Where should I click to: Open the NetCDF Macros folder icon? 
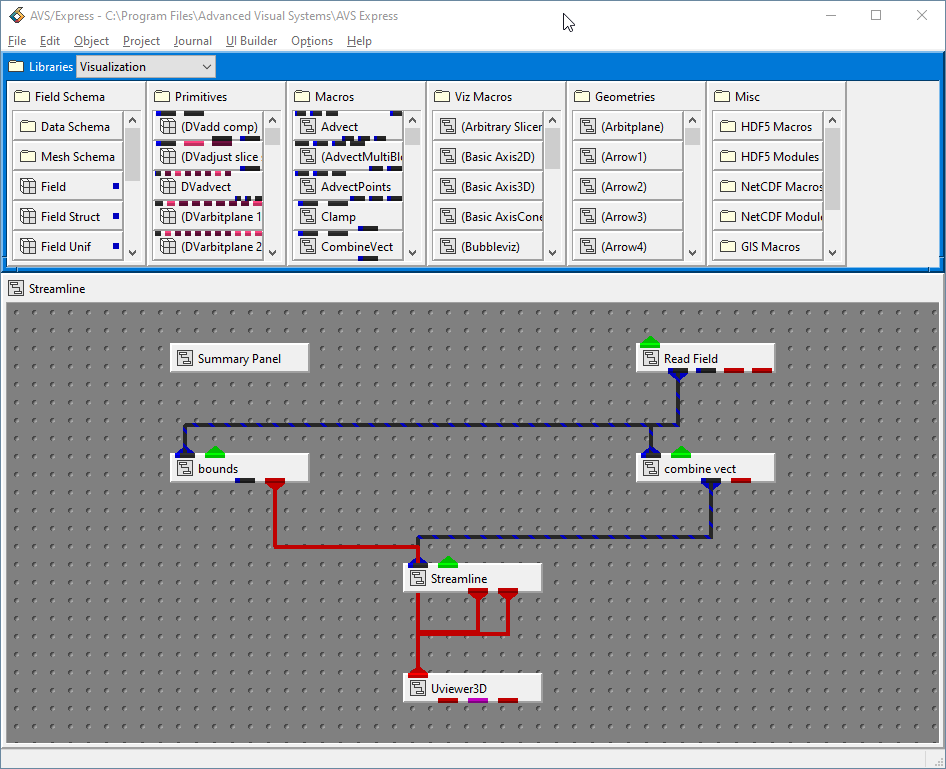tap(728, 186)
